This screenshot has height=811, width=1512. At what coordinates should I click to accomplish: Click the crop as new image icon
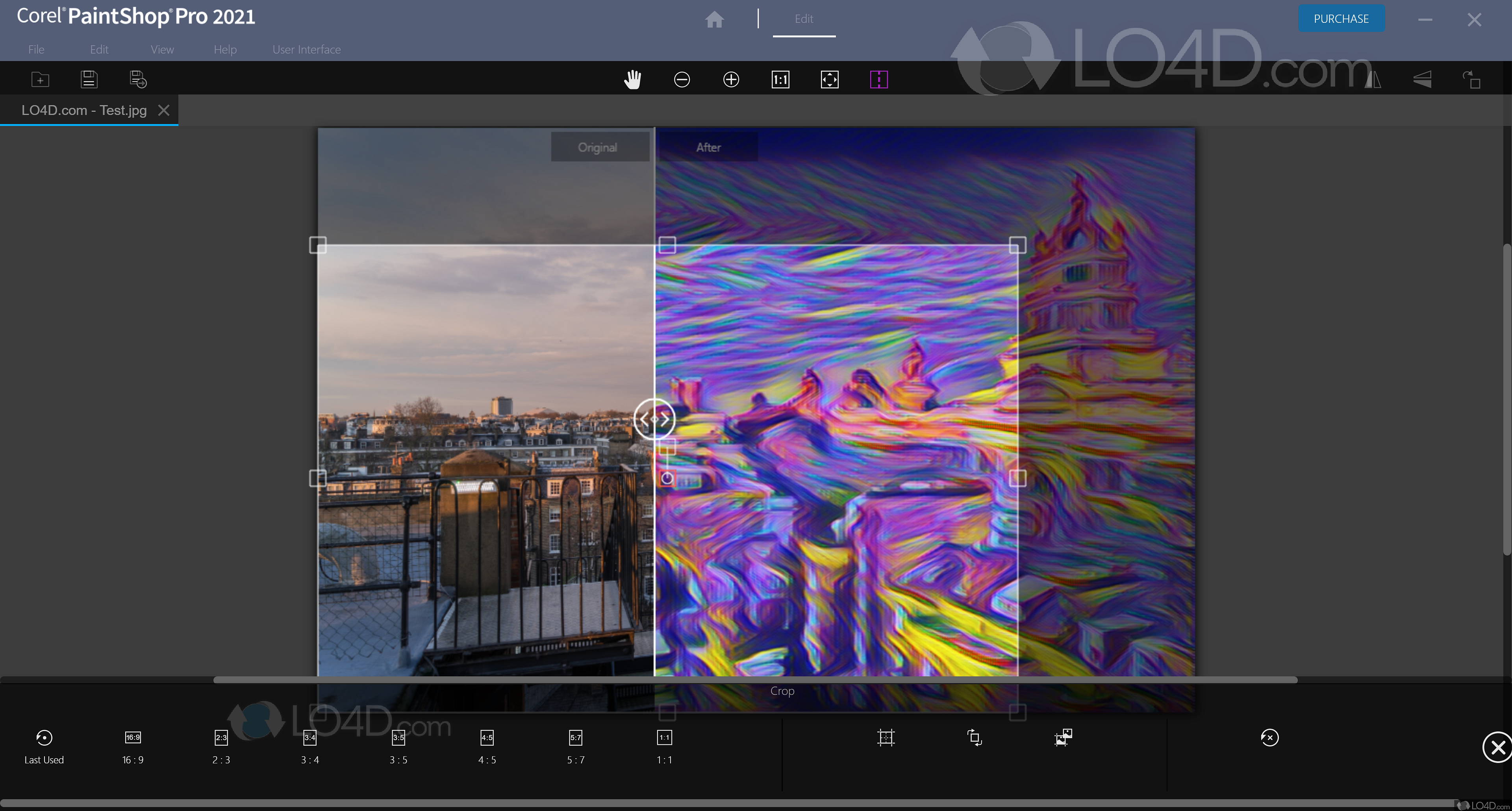coord(1063,738)
